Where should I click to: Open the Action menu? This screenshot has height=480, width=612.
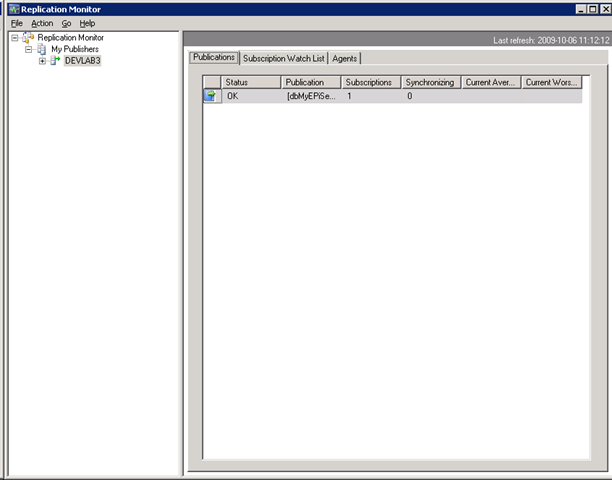pyautogui.click(x=42, y=23)
